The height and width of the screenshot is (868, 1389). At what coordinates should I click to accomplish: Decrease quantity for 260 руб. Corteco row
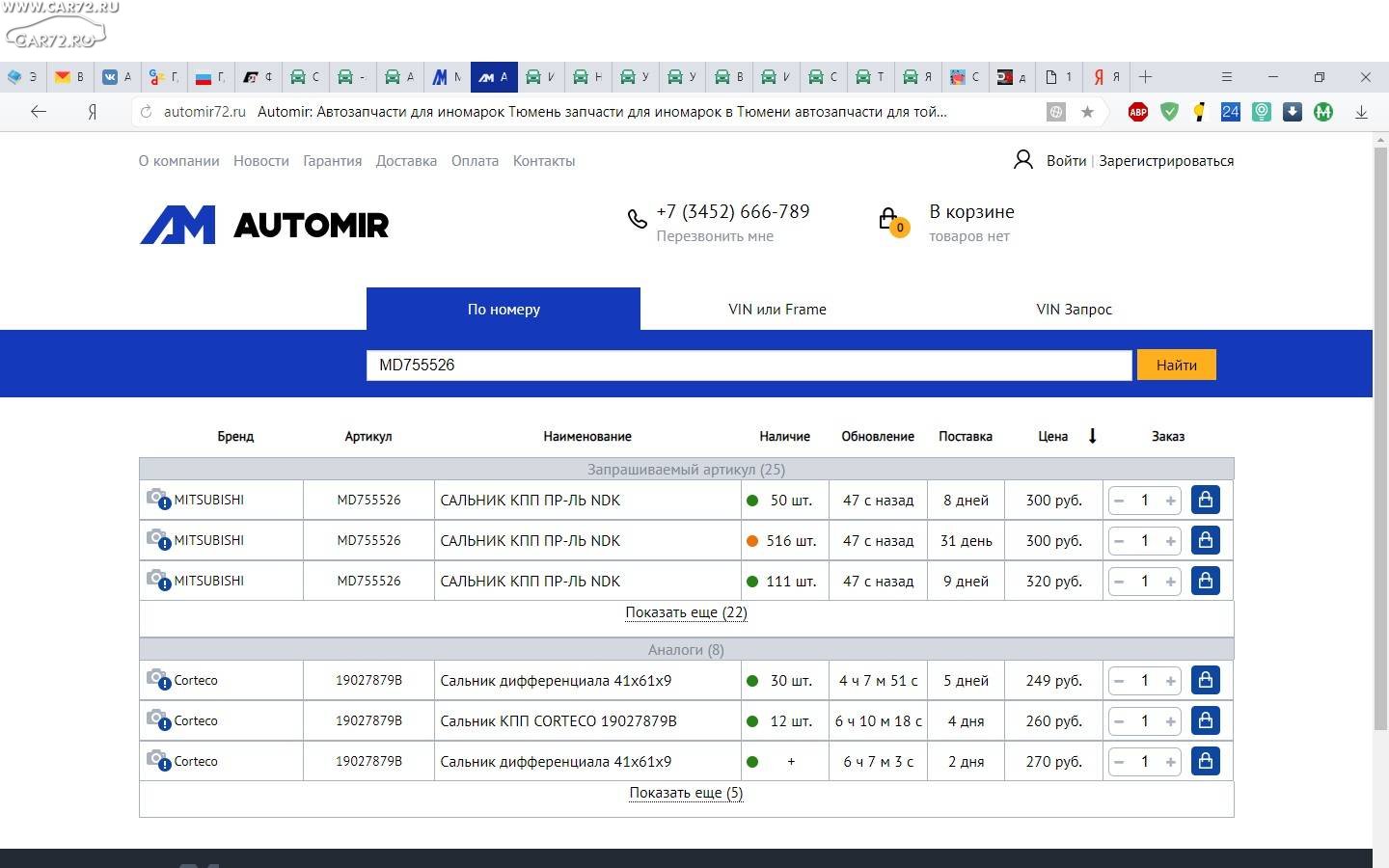[1119, 721]
